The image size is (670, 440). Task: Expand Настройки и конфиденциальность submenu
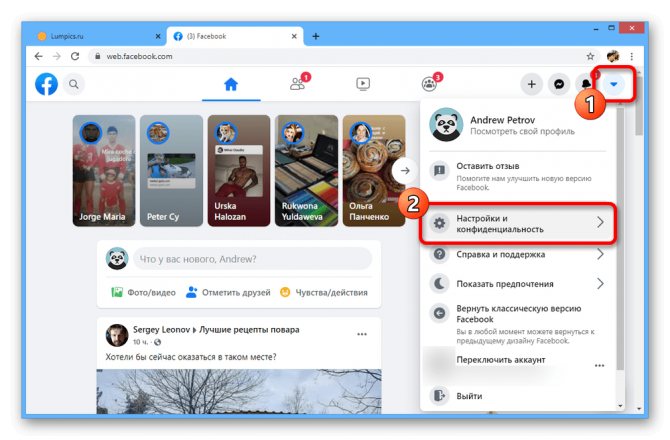(517, 223)
